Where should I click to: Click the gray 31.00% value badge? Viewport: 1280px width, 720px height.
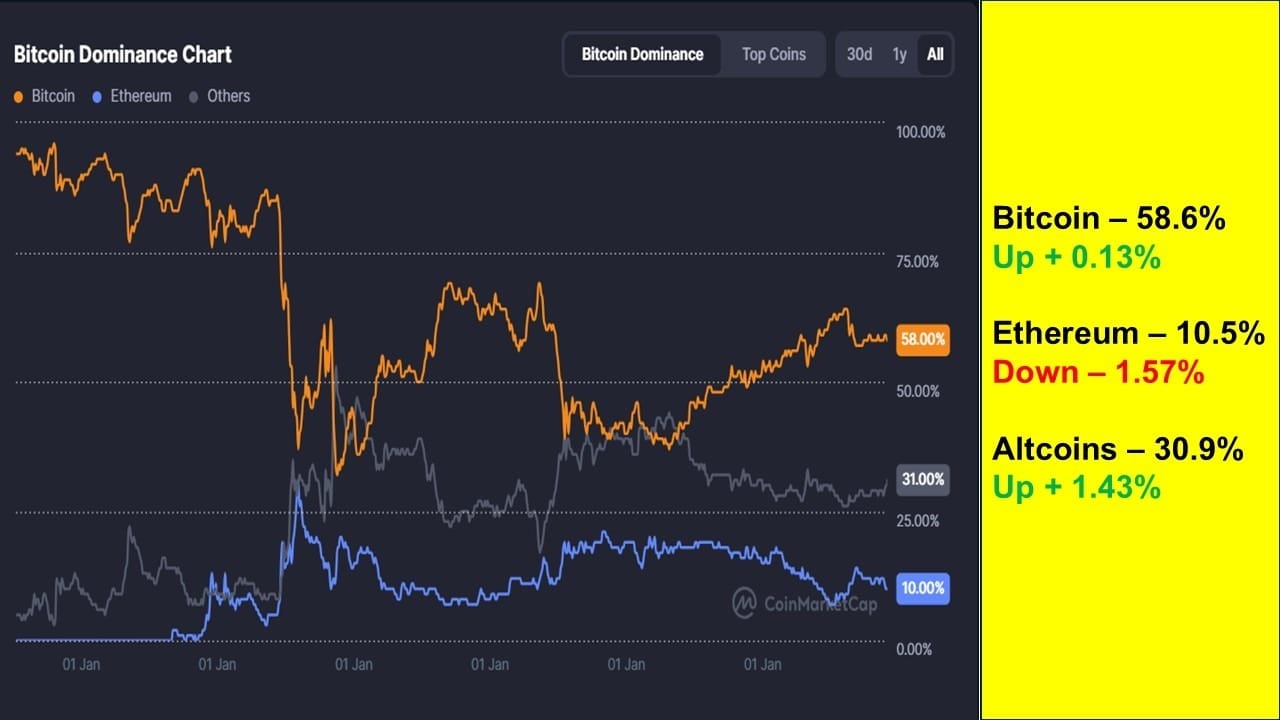922,479
